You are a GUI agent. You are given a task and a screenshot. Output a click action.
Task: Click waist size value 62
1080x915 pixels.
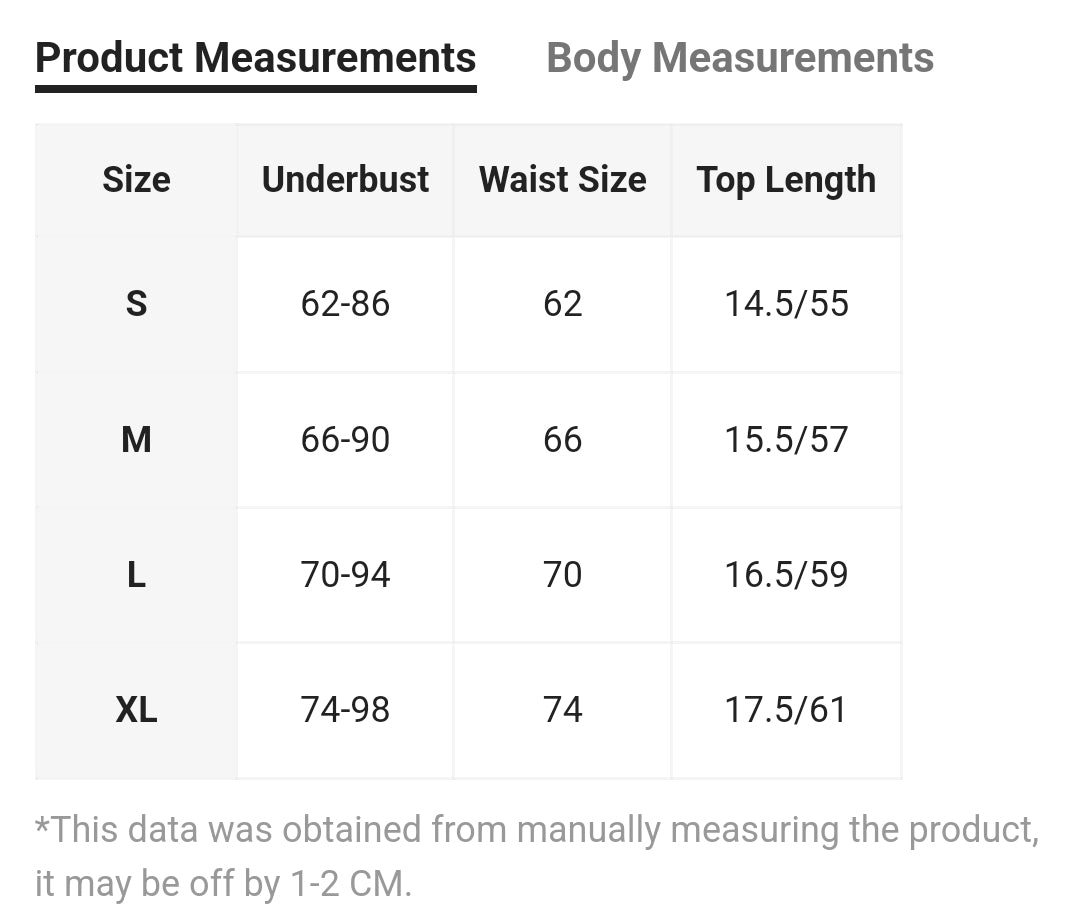[x=562, y=304]
